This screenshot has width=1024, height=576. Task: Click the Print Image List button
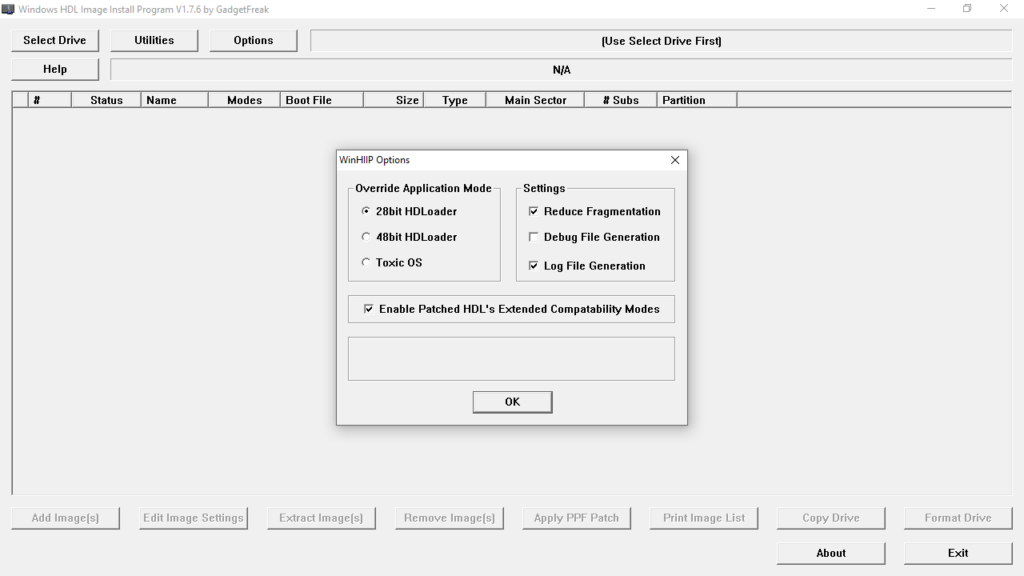click(x=703, y=517)
